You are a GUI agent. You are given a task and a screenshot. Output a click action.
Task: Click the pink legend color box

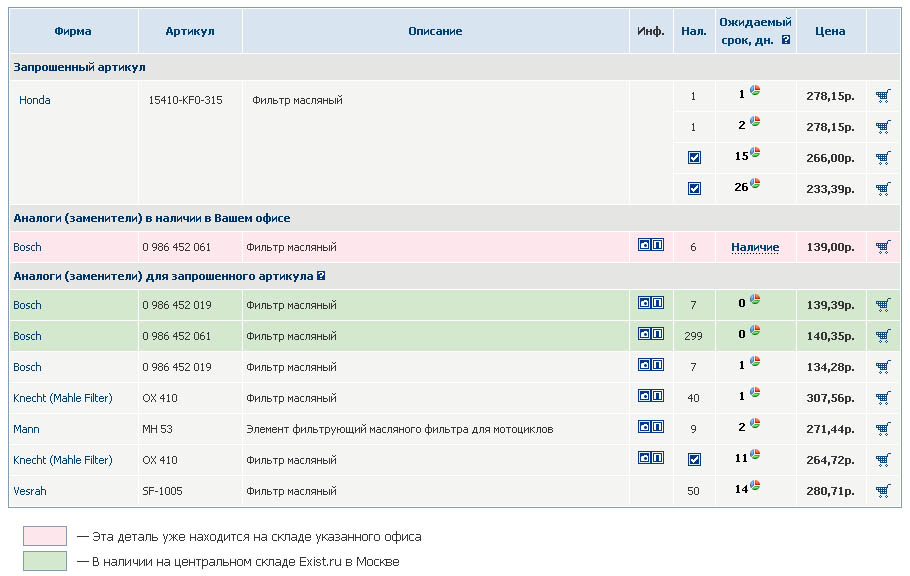coord(45,537)
